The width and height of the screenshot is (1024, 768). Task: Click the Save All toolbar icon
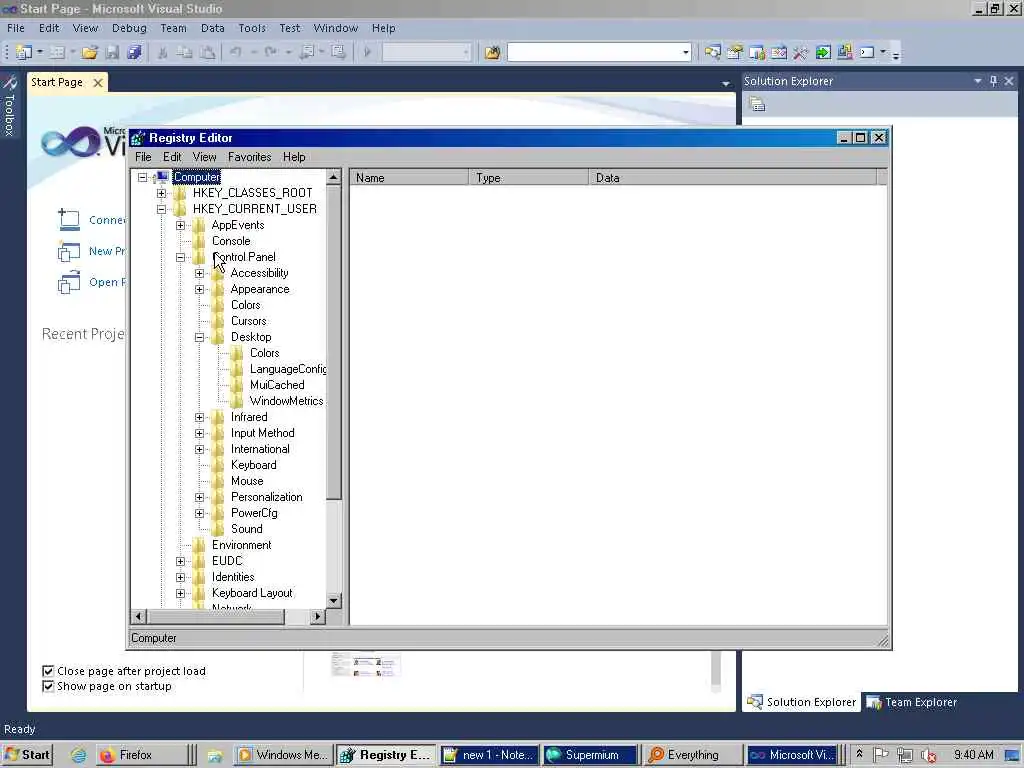[x=135, y=52]
